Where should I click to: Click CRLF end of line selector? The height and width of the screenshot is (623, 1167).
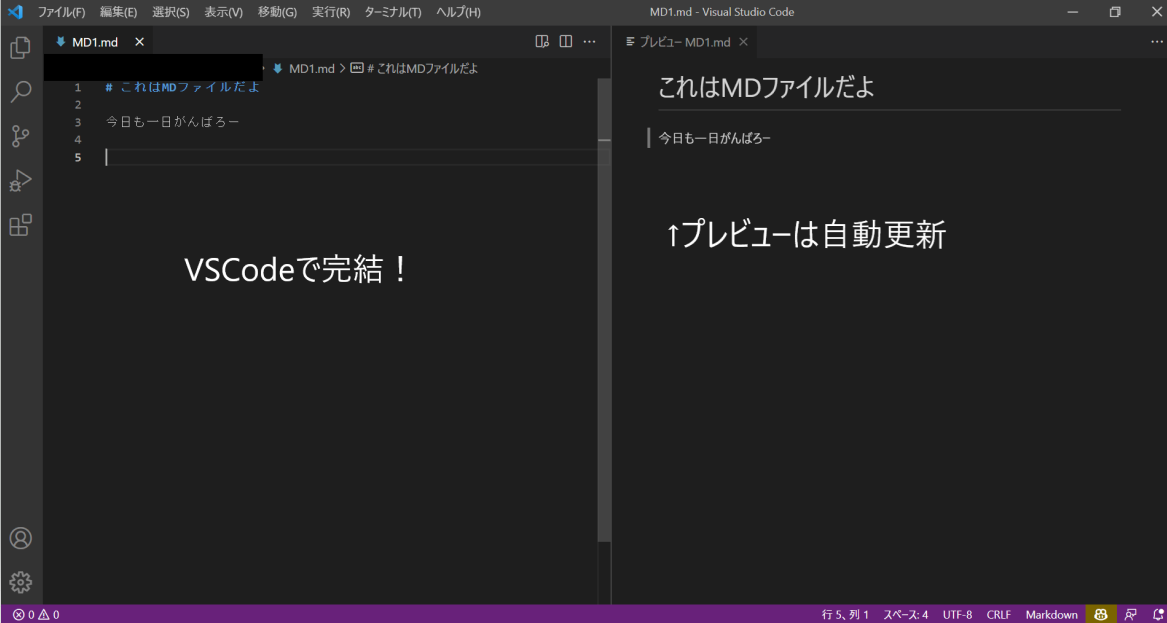[x=999, y=615]
